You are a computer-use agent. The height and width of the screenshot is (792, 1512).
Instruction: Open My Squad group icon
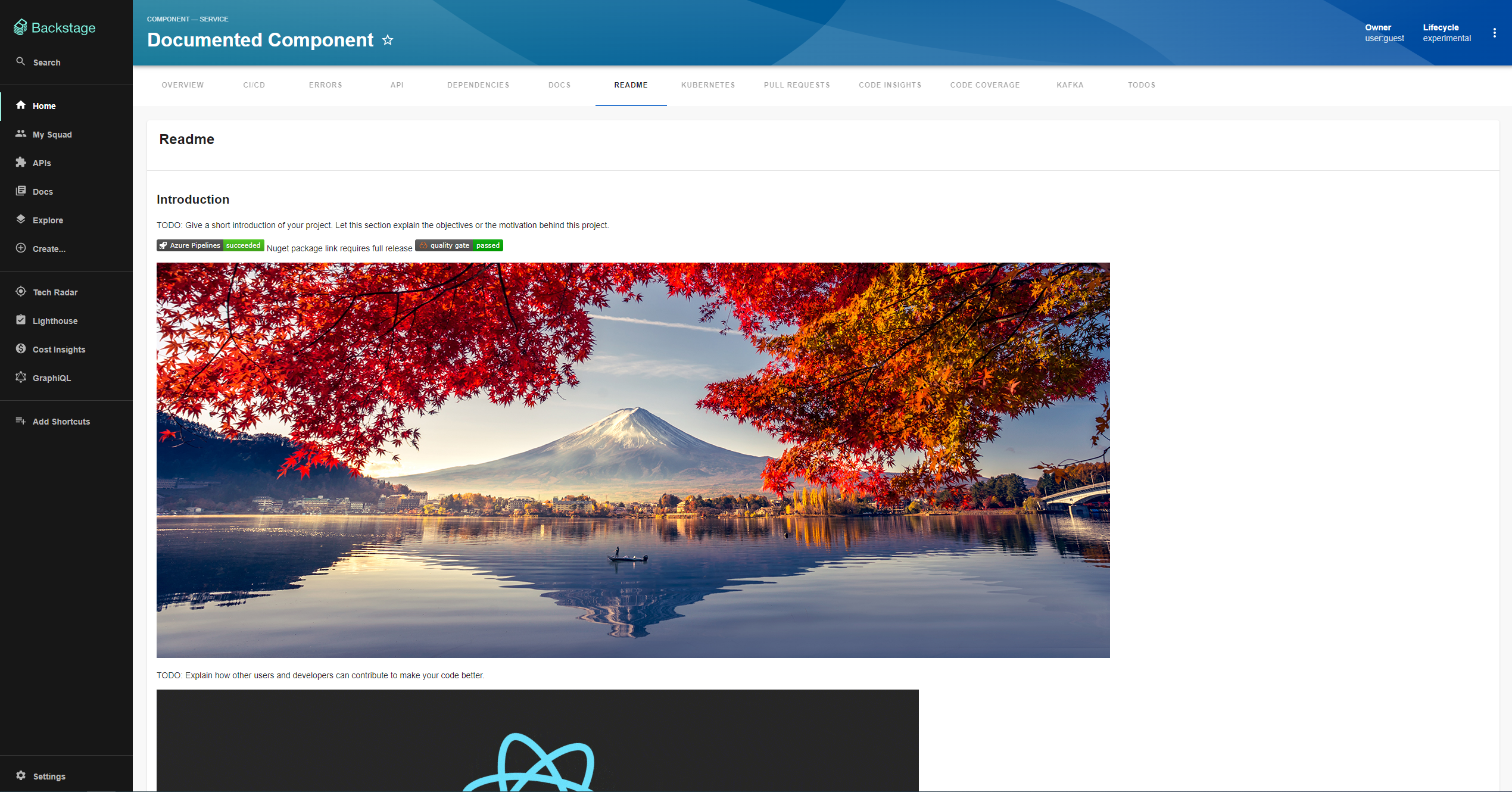point(21,134)
